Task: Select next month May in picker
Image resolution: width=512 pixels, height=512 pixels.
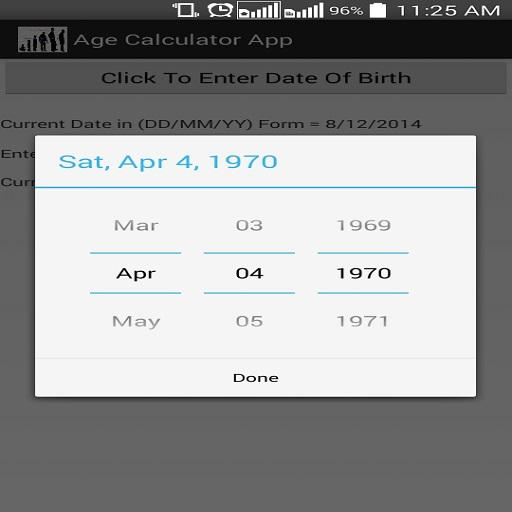Action: pos(136,322)
